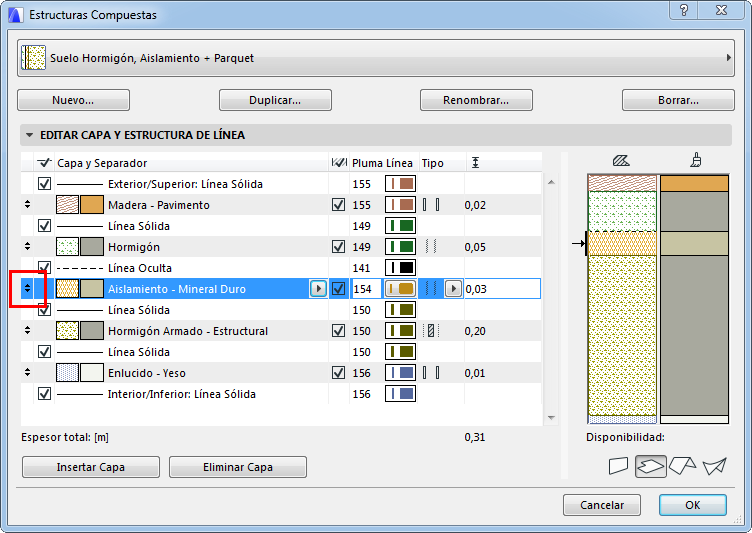Click Enlucido - Yeso fill pattern icon

[68, 373]
